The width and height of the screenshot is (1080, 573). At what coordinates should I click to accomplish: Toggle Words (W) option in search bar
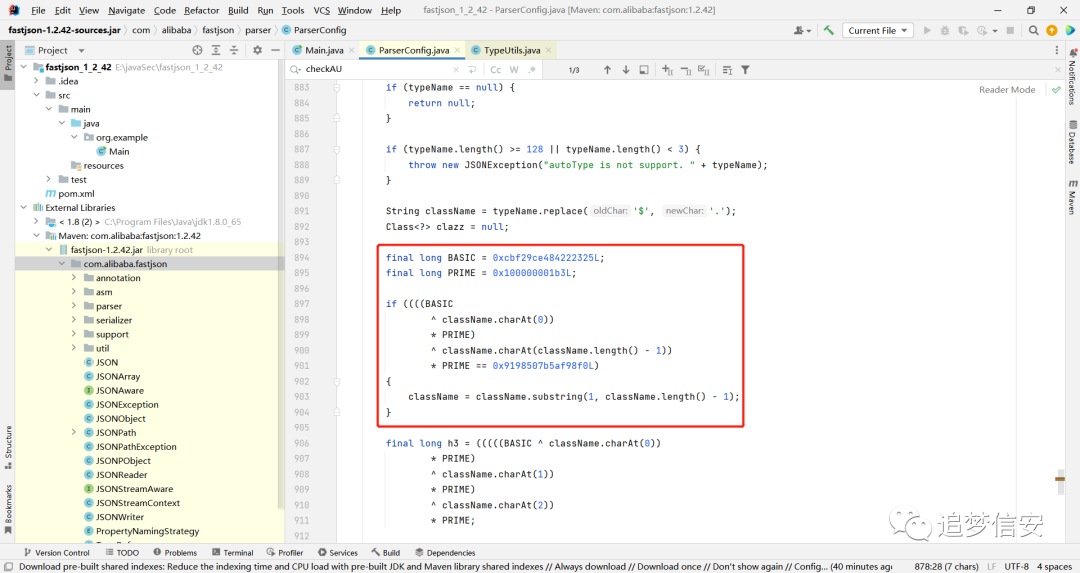514,70
